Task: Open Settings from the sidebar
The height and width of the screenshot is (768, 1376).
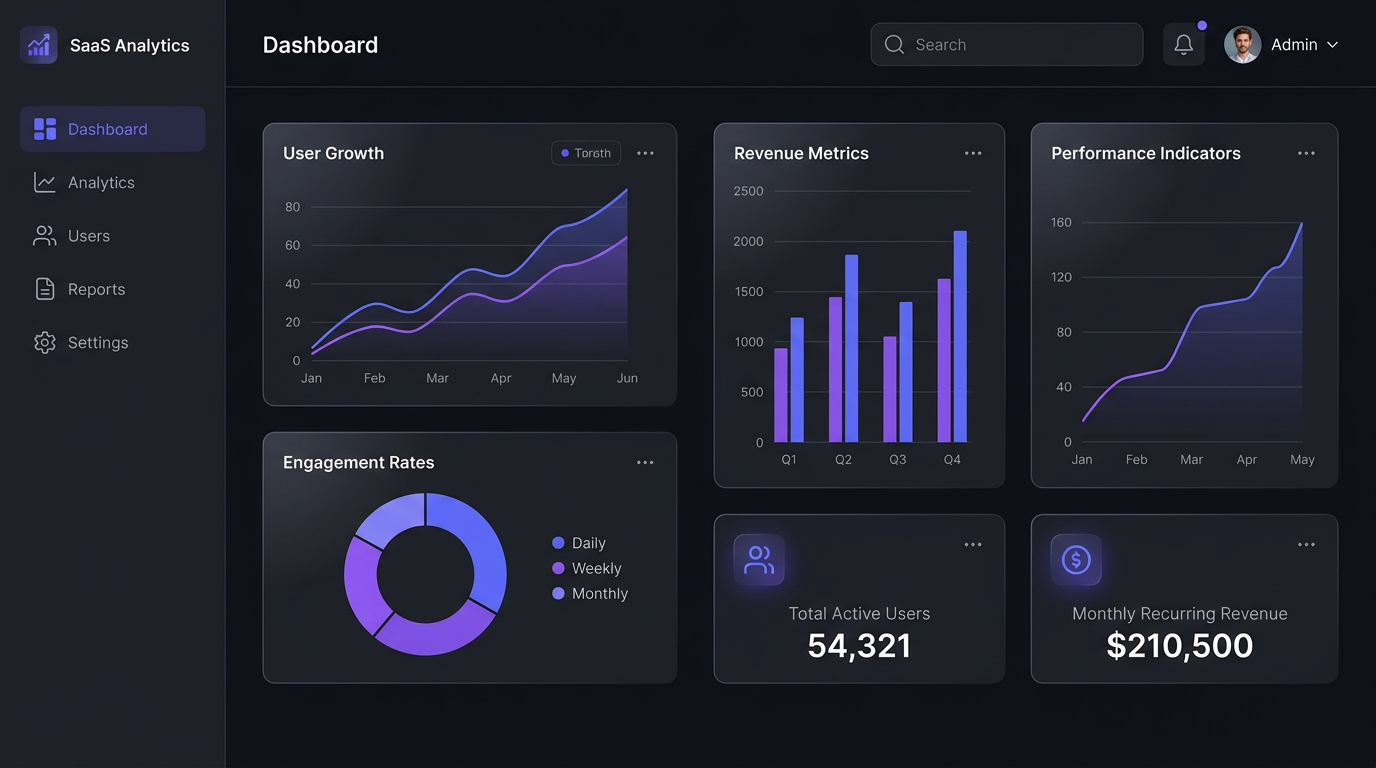Action: click(113, 342)
